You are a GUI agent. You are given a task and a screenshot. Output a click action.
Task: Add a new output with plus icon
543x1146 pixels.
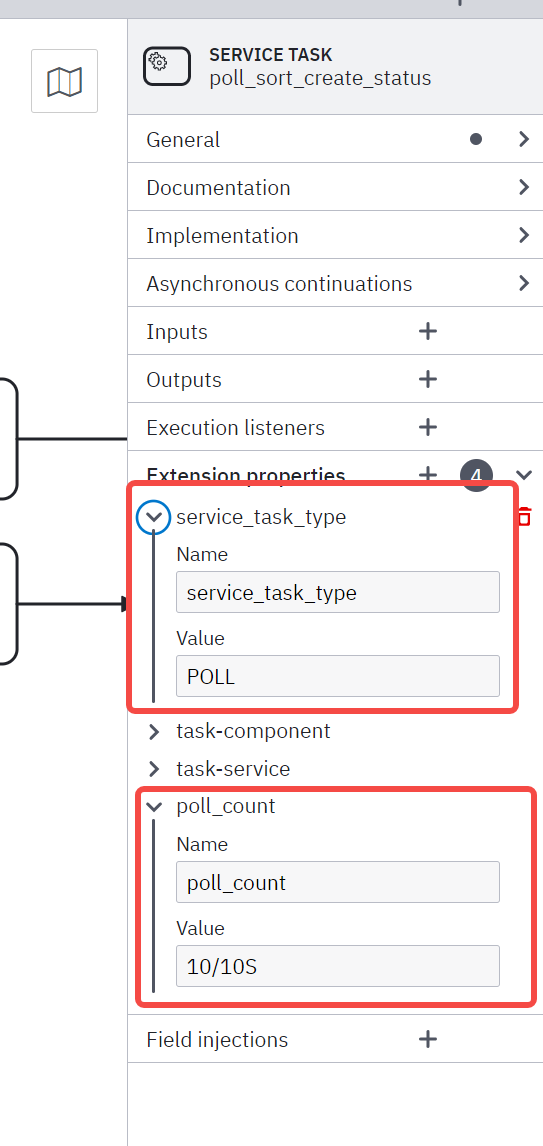click(x=428, y=379)
